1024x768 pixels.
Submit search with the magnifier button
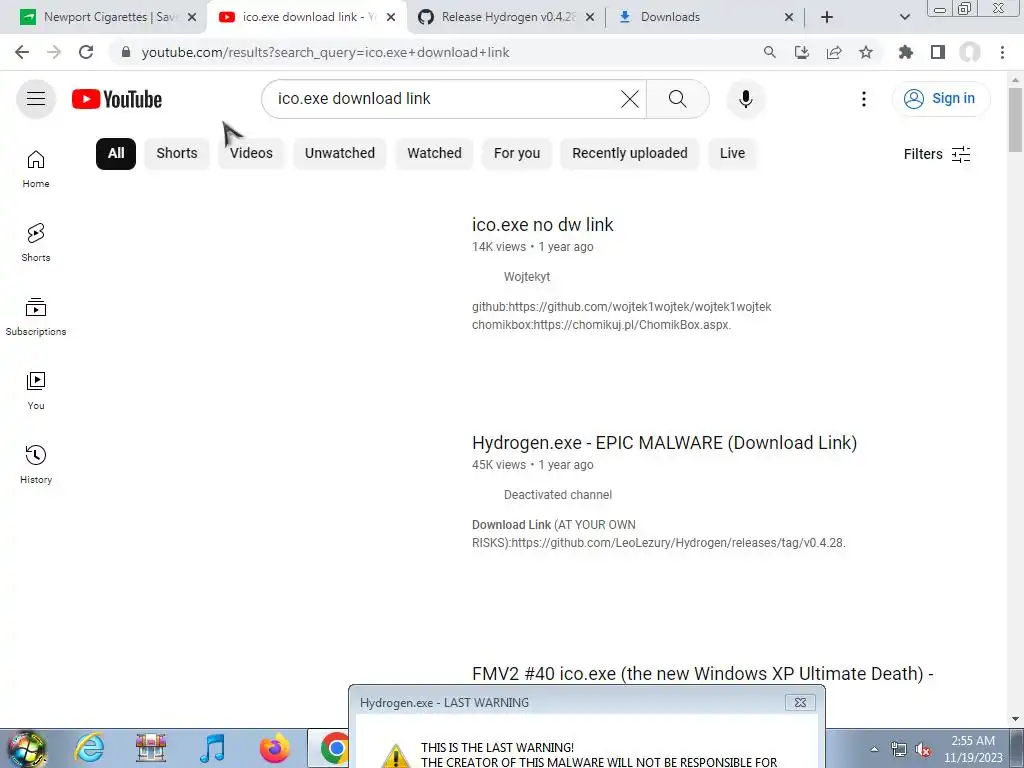(x=677, y=99)
